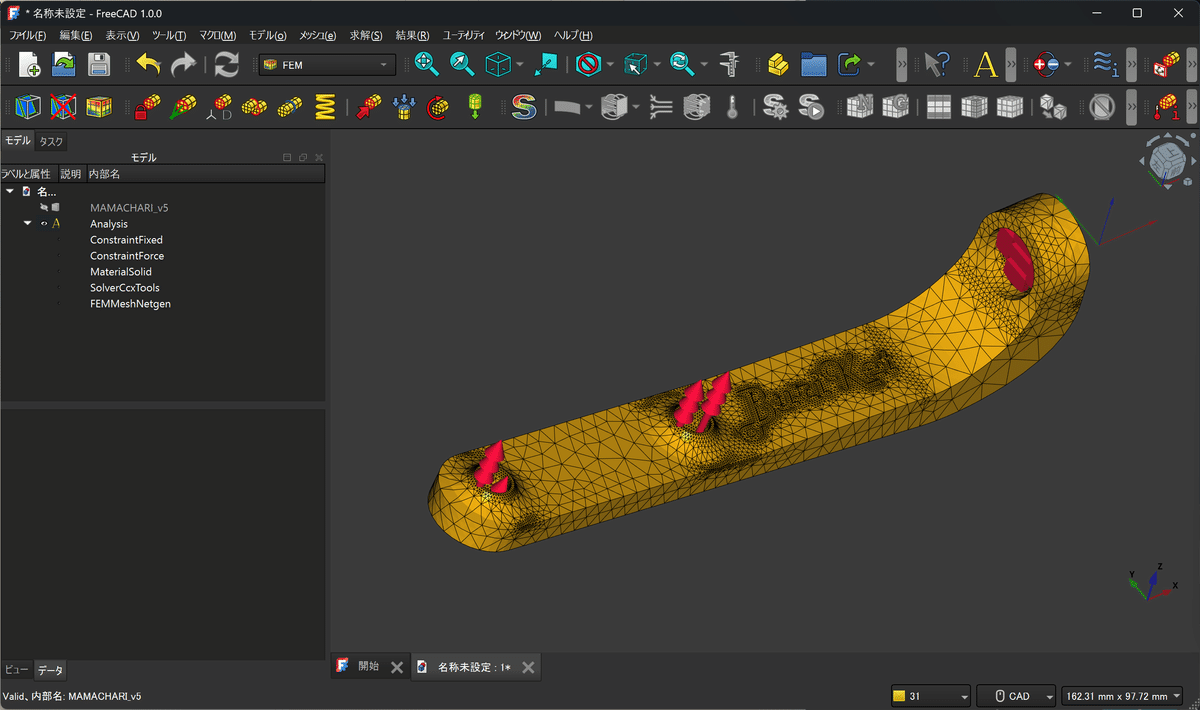Viewport: 1200px width, 710px height.
Task: Click the What's This help cursor icon
Action: [935, 65]
